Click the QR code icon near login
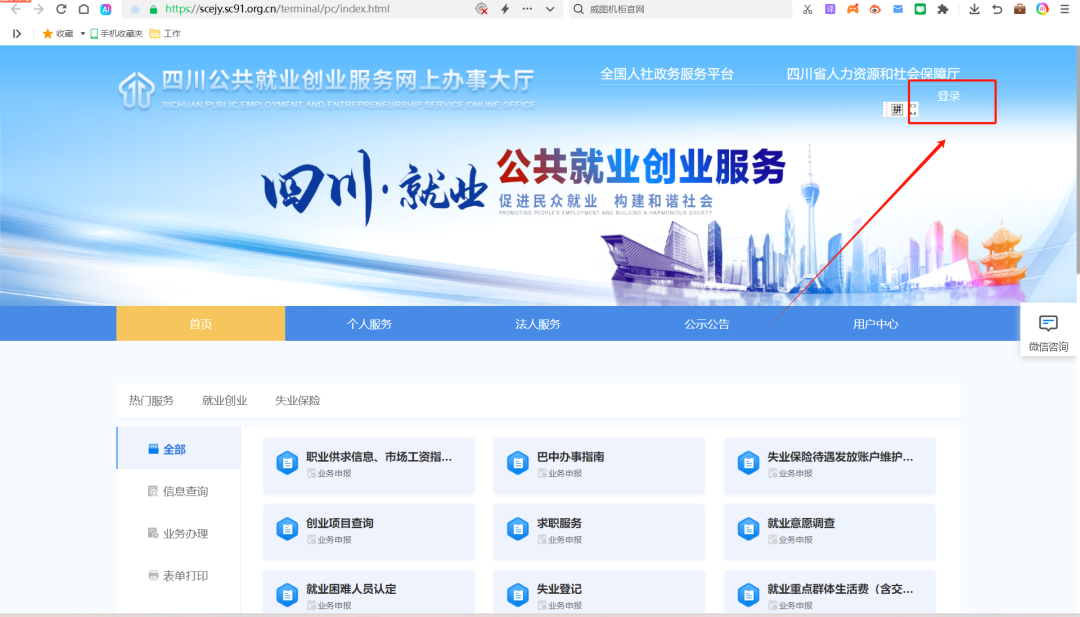Viewport: 1080px width, 617px height. [x=897, y=109]
